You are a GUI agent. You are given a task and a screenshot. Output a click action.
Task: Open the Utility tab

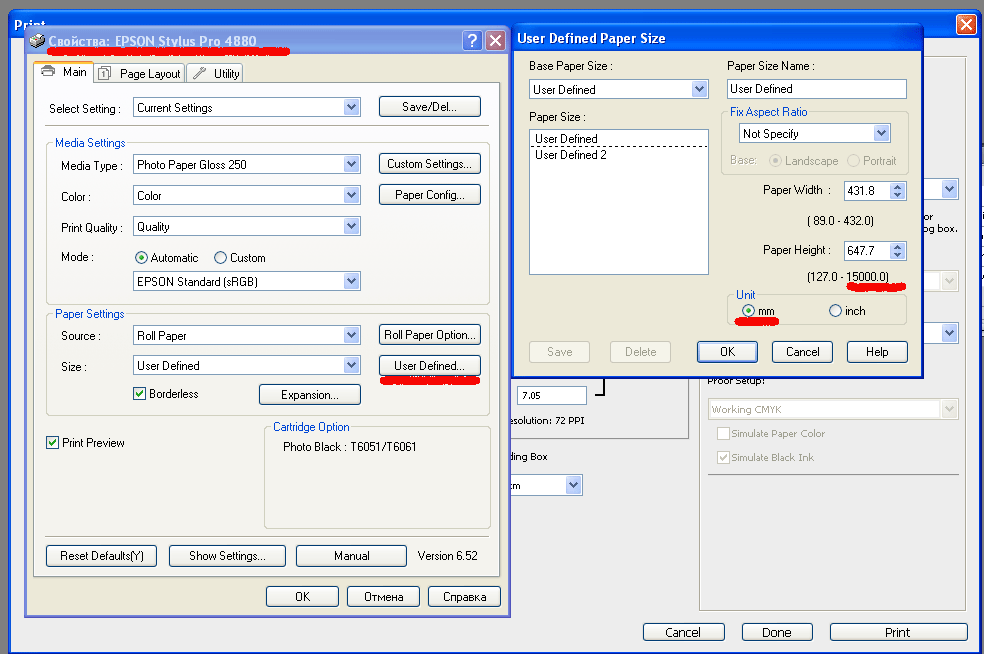(x=215, y=73)
